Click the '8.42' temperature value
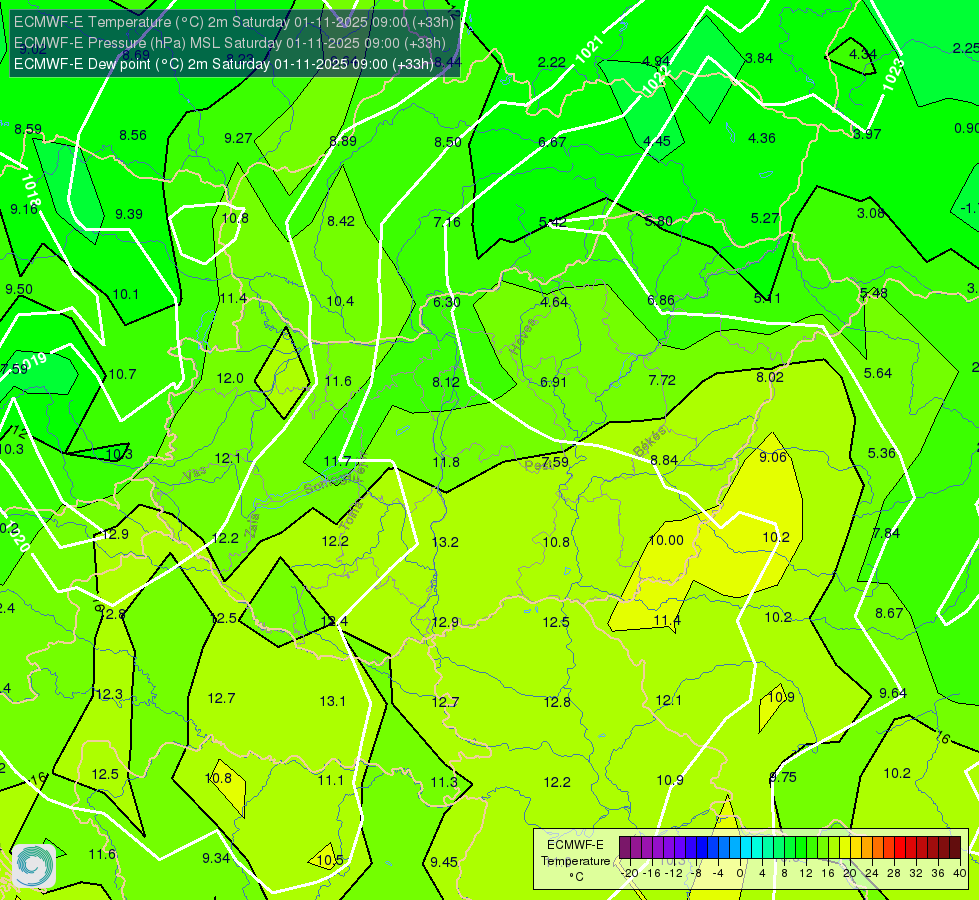979x900 pixels. click(x=341, y=221)
